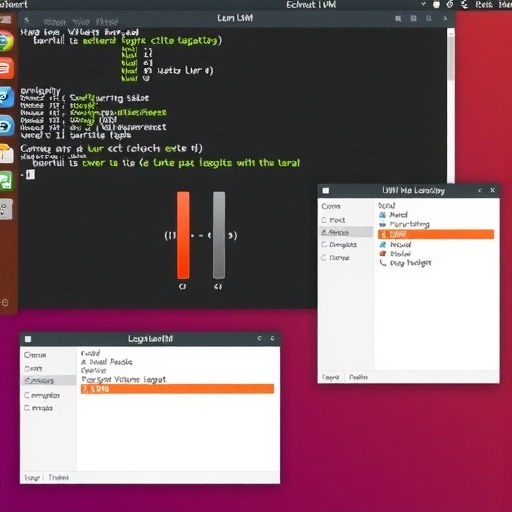The height and width of the screenshot is (512, 512).
Task: Open the Chrome browser from the dock
Action: (6, 41)
